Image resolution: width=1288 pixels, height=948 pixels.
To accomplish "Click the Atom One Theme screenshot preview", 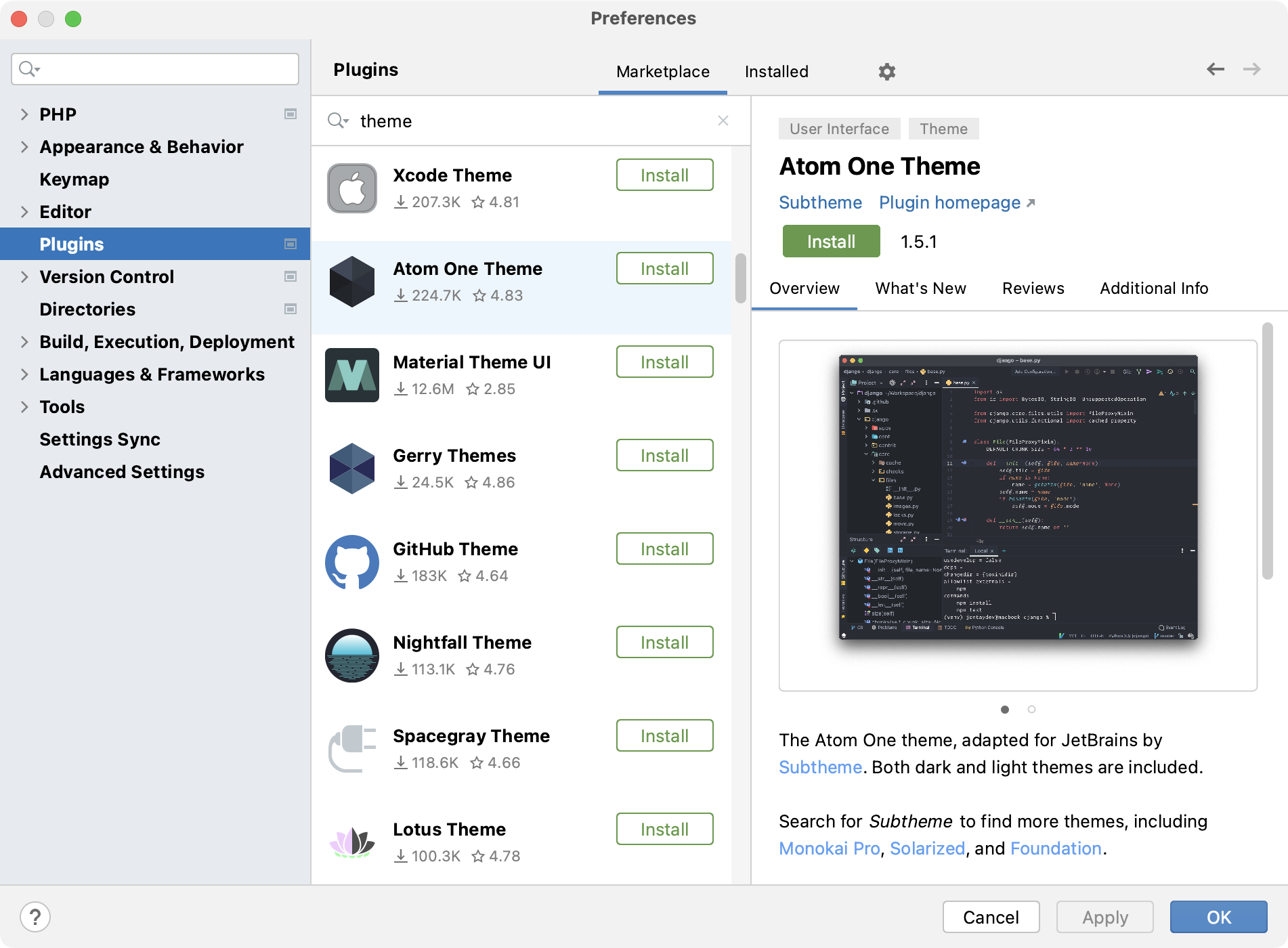I will [1018, 498].
